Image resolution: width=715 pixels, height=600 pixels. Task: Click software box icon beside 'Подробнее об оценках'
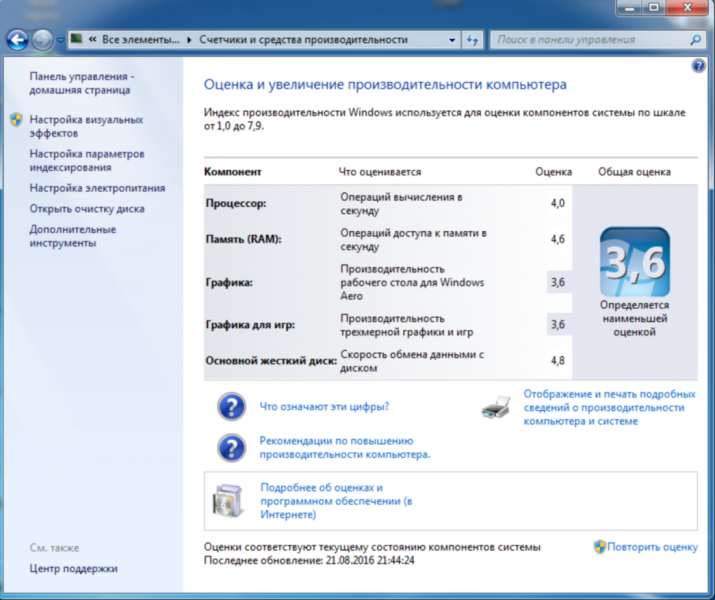(x=228, y=501)
